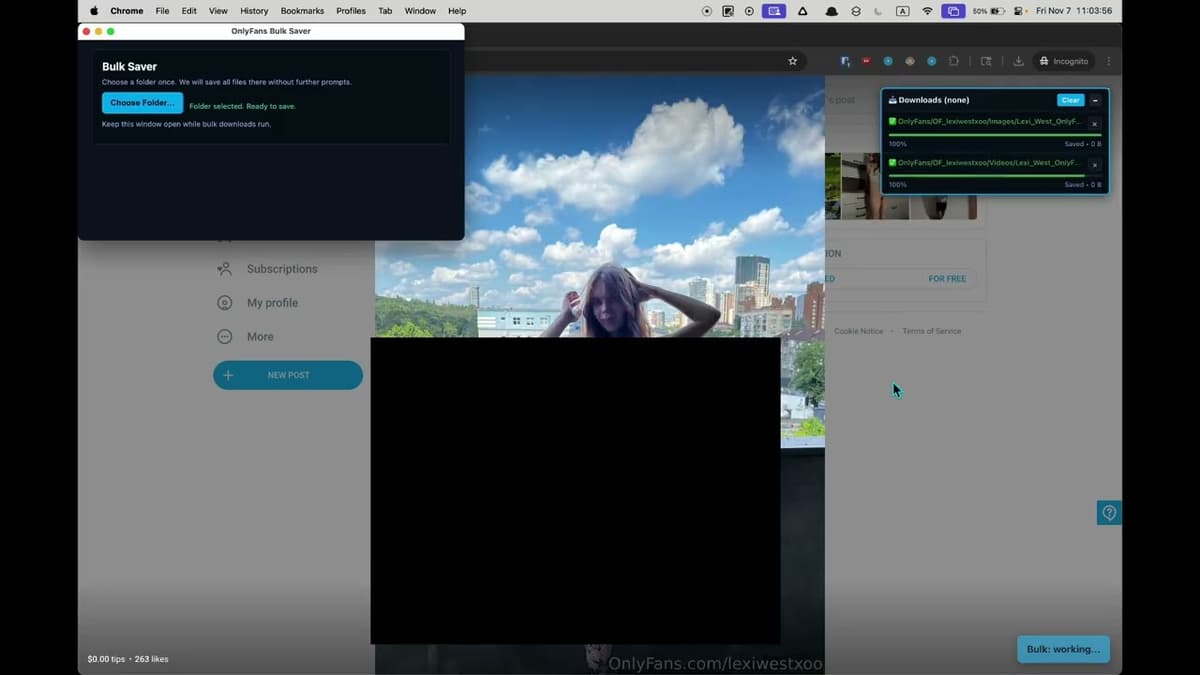
Task: Bookmark the page via the star icon
Action: point(792,61)
